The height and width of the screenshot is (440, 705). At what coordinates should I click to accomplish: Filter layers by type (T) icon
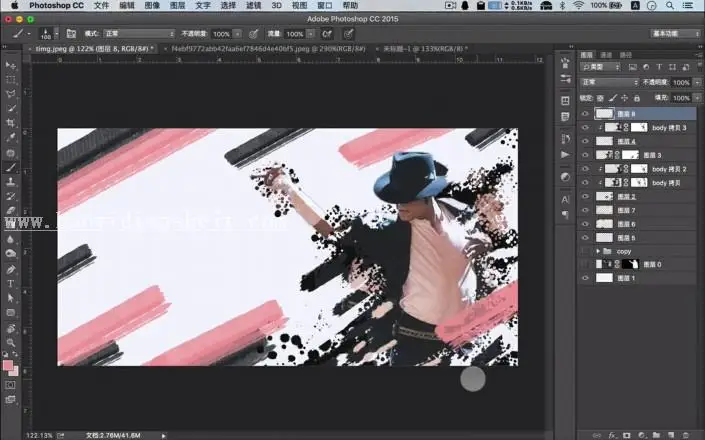click(659, 67)
